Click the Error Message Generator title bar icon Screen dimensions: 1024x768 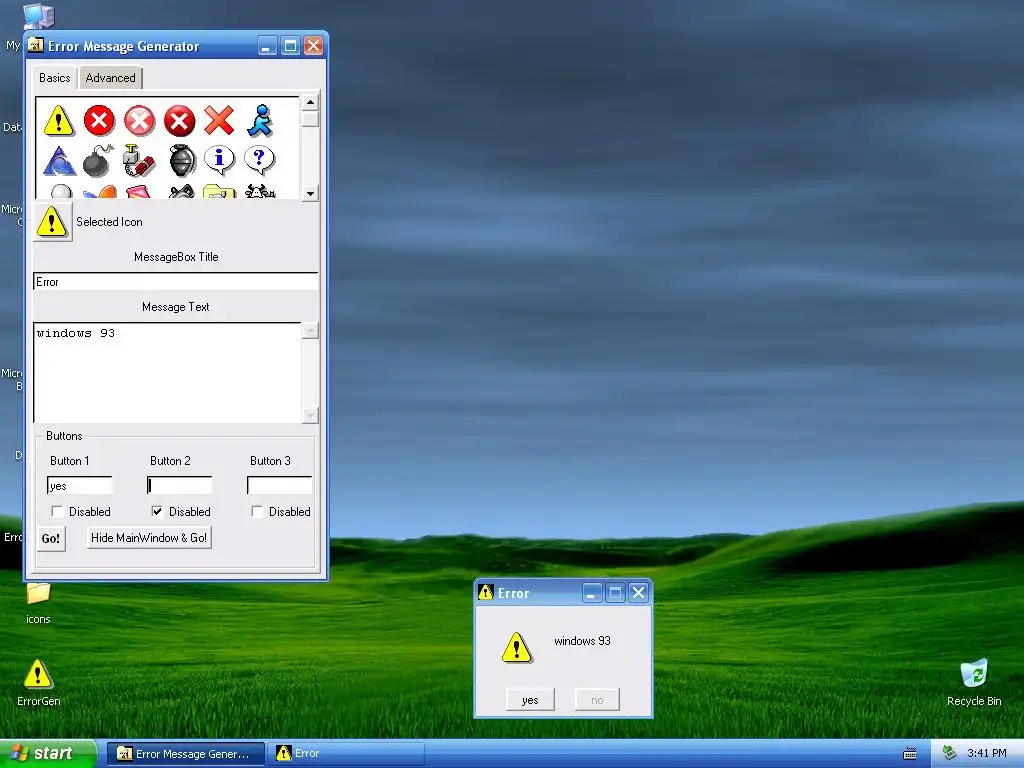(35, 45)
